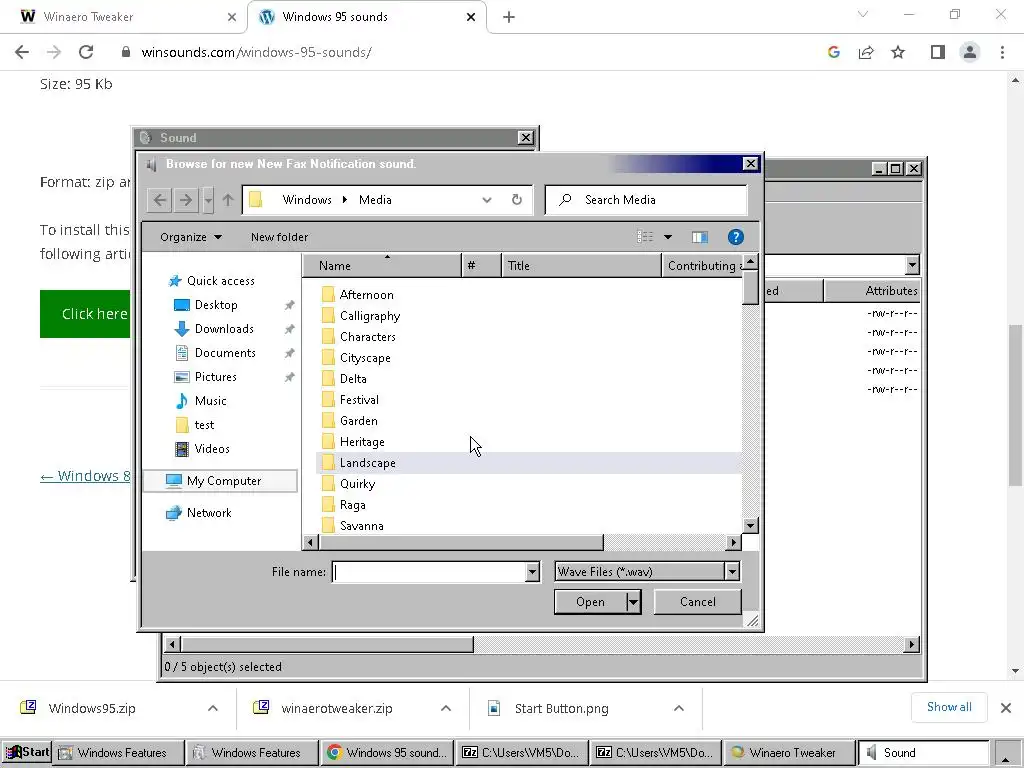The image size is (1024, 768).
Task: Expand the Open button split arrow
Action: pos(633,602)
